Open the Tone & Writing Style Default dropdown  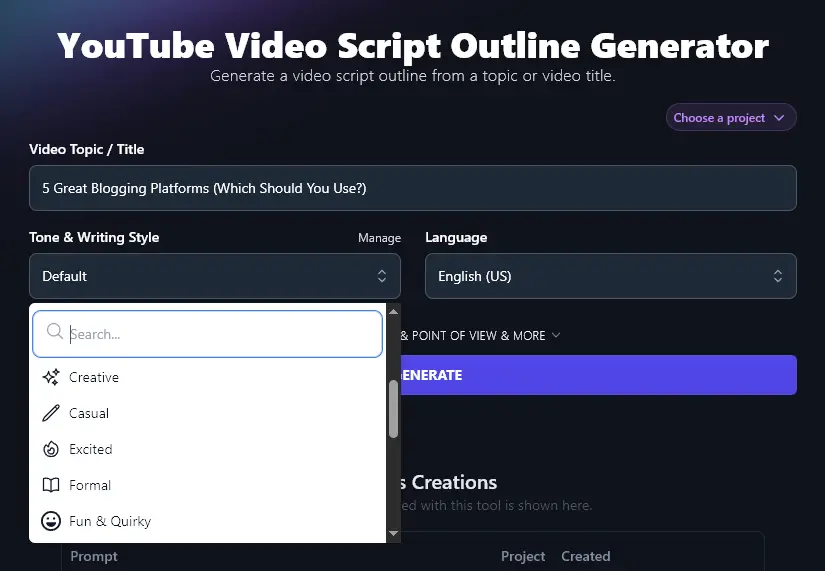pos(215,276)
